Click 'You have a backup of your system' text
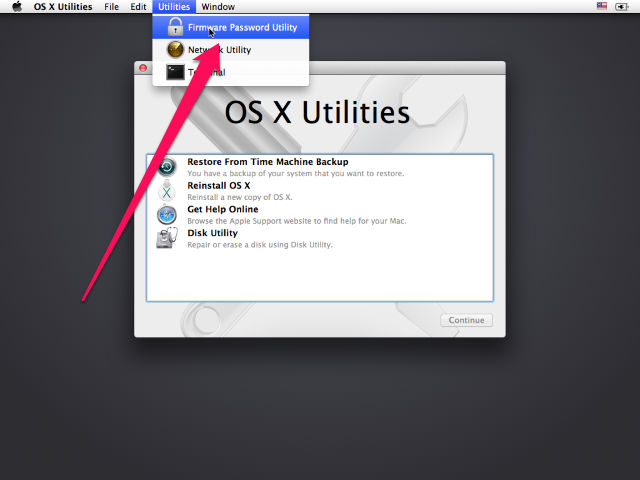The width and height of the screenshot is (640, 480). click(296, 173)
